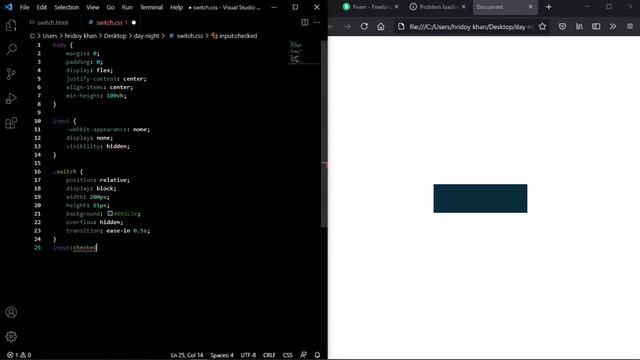Open a new Firefox tab
The height and width of the screenshot is (360, 640).
click(549, 7)
